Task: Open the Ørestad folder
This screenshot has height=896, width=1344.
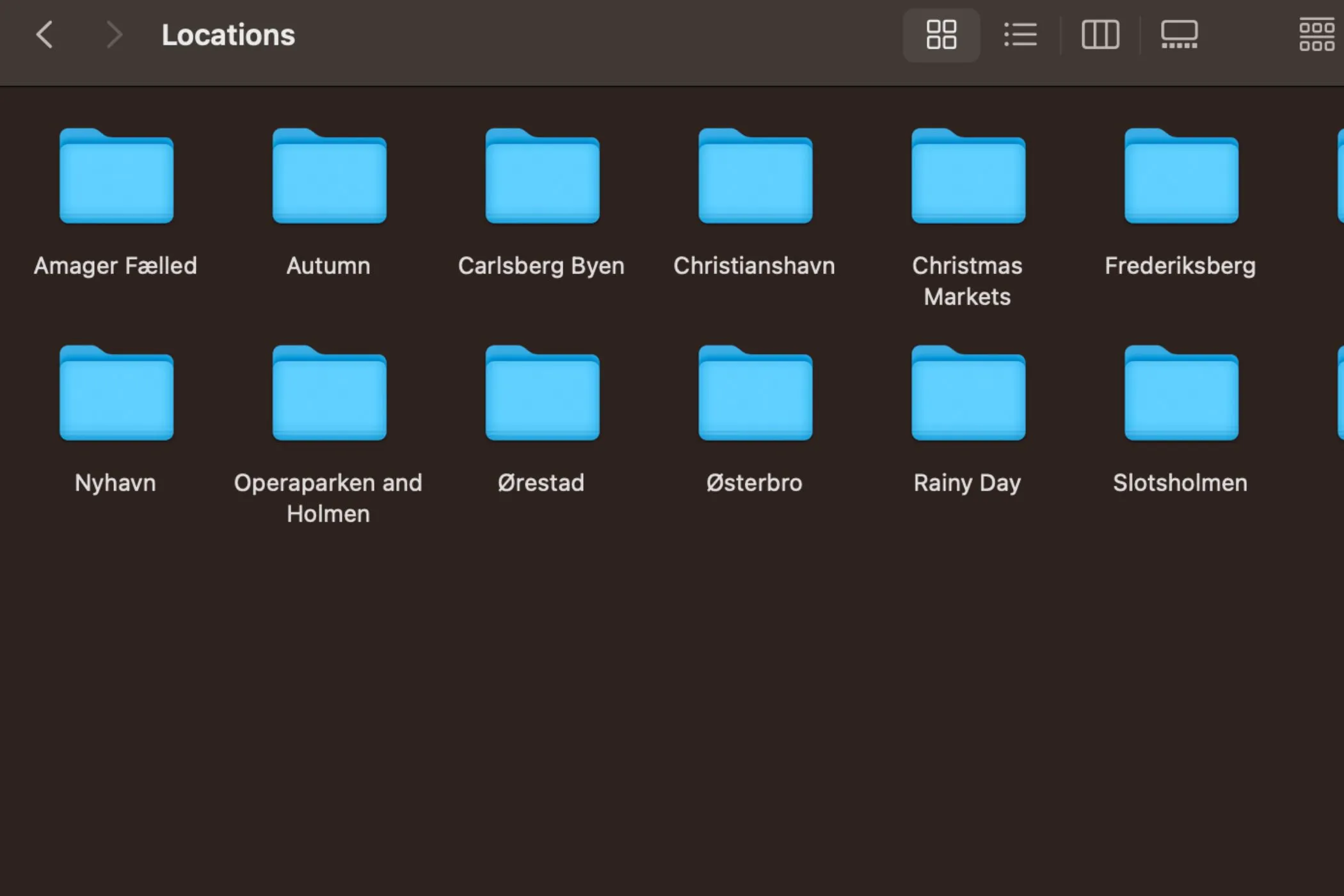Action: click(x=541, y=394)
